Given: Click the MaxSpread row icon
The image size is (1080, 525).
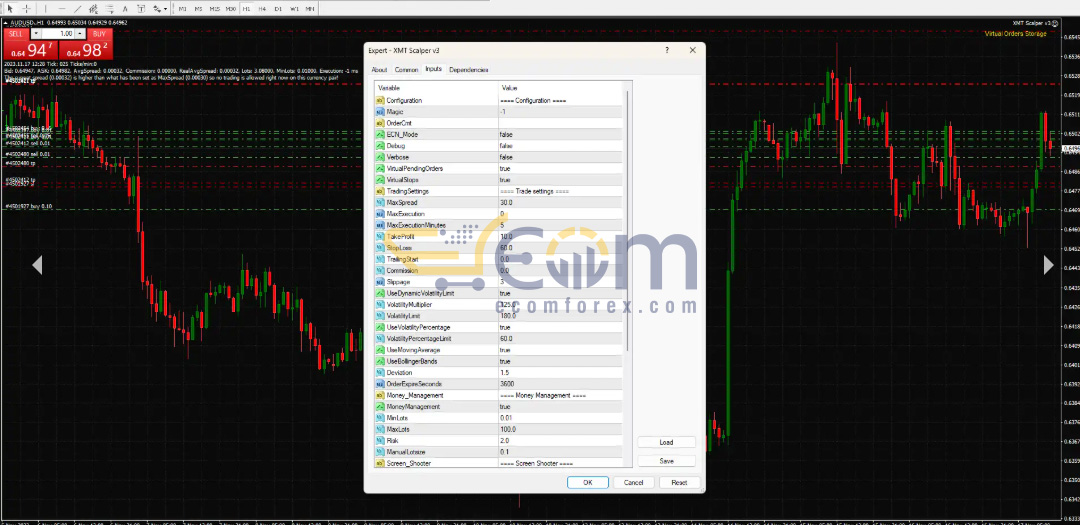Looking at the screenshot, I should point(380,203).
